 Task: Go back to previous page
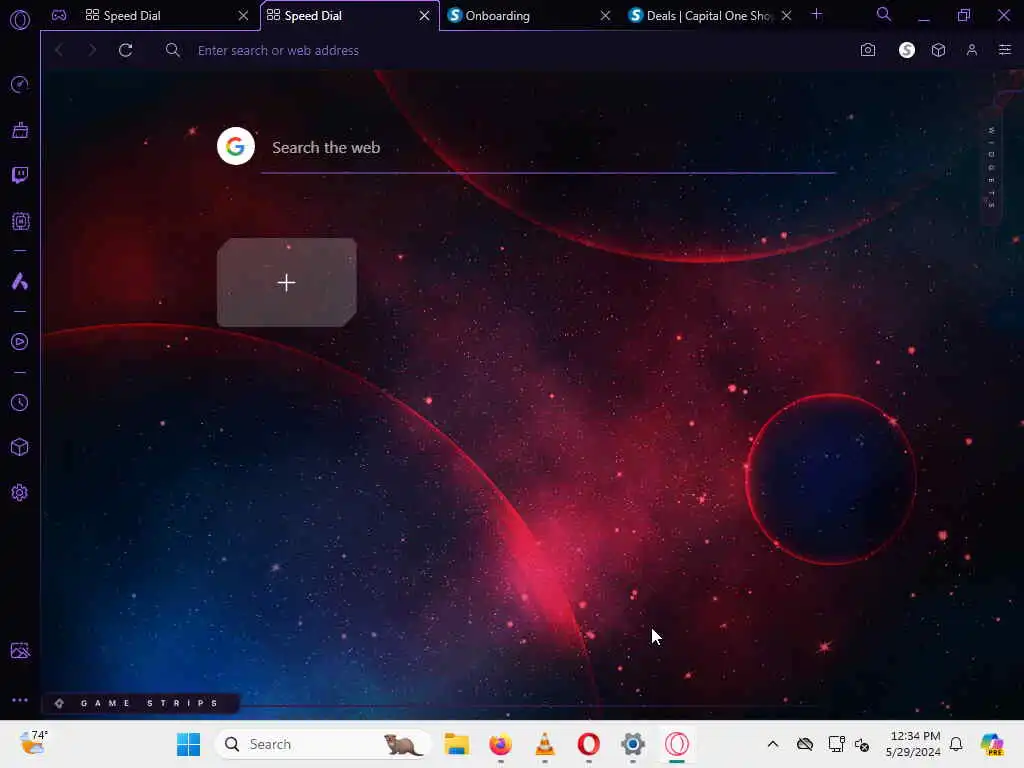point(59,50)
